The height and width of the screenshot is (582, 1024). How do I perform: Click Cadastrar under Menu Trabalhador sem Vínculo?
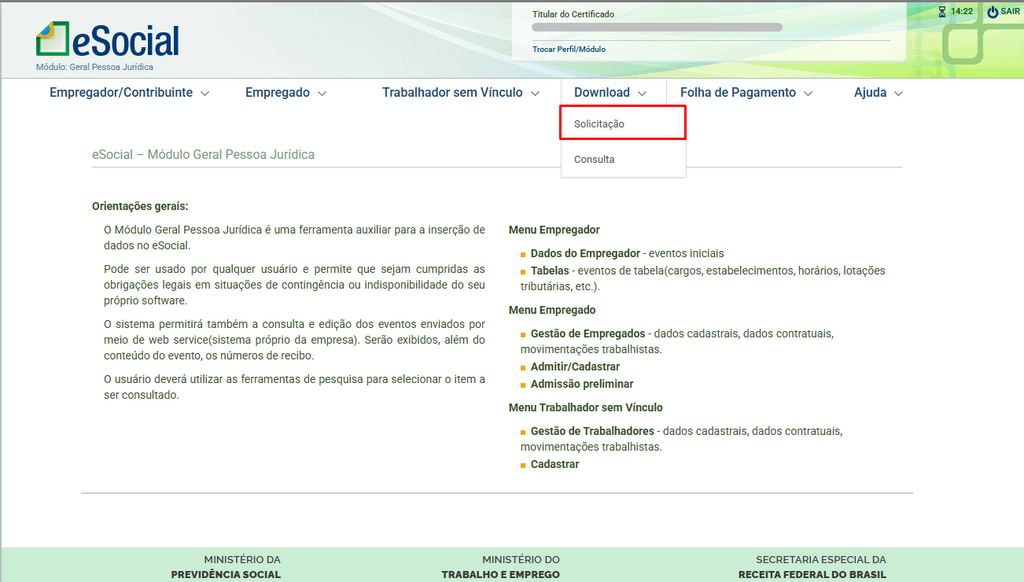(554, 465)
